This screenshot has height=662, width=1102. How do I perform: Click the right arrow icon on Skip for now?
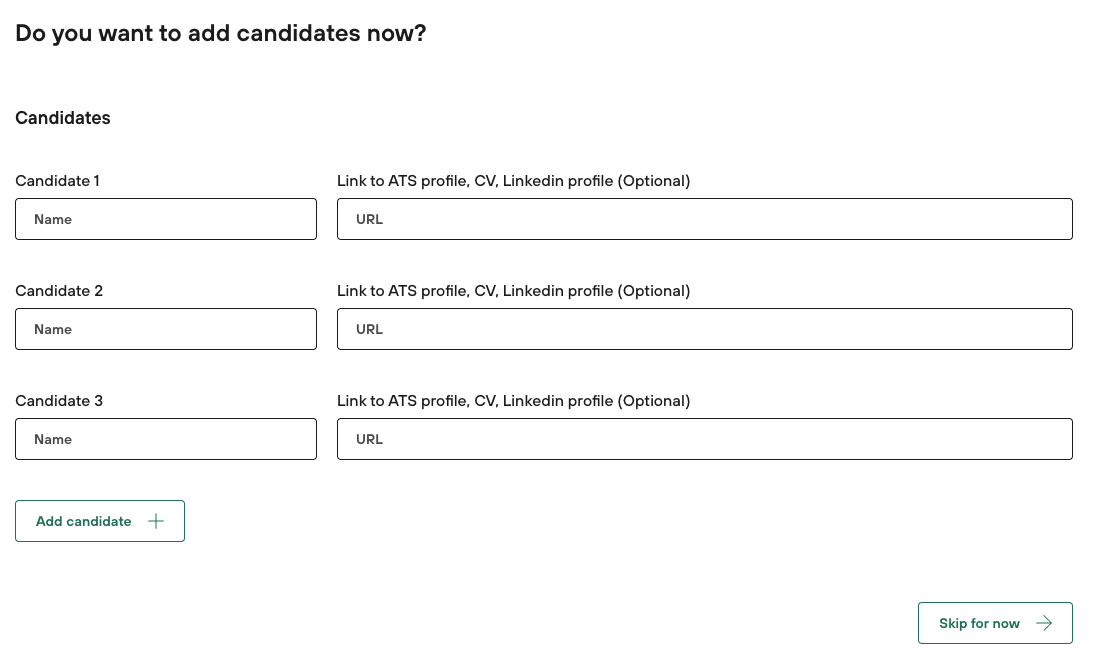[x=1044, y=623]
